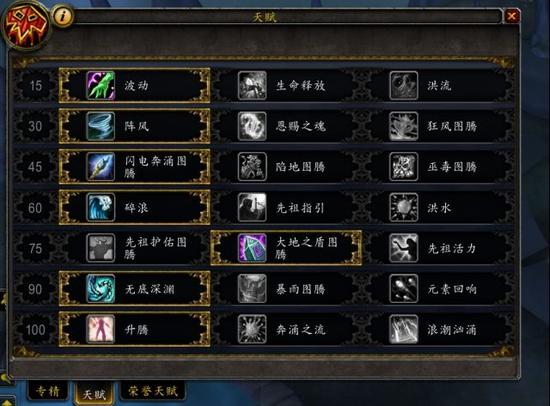The width and height of the screenshot is (550, 406).
Task: Select the 大地之盾图腾 talent icon
Action: pyautogui.click(x=252, y=248)
